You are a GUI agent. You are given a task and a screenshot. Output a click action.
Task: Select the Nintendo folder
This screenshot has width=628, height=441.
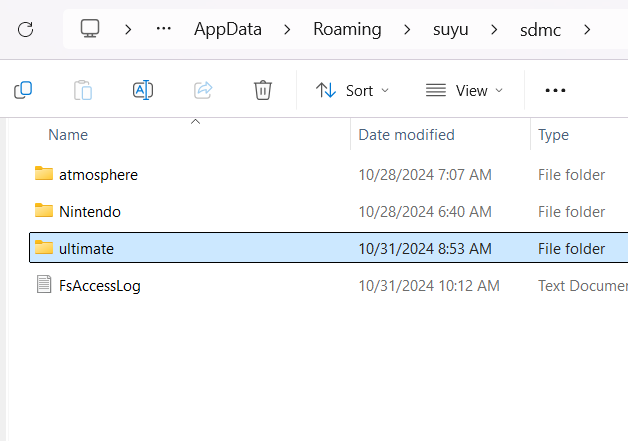click(x=89, y=211)
